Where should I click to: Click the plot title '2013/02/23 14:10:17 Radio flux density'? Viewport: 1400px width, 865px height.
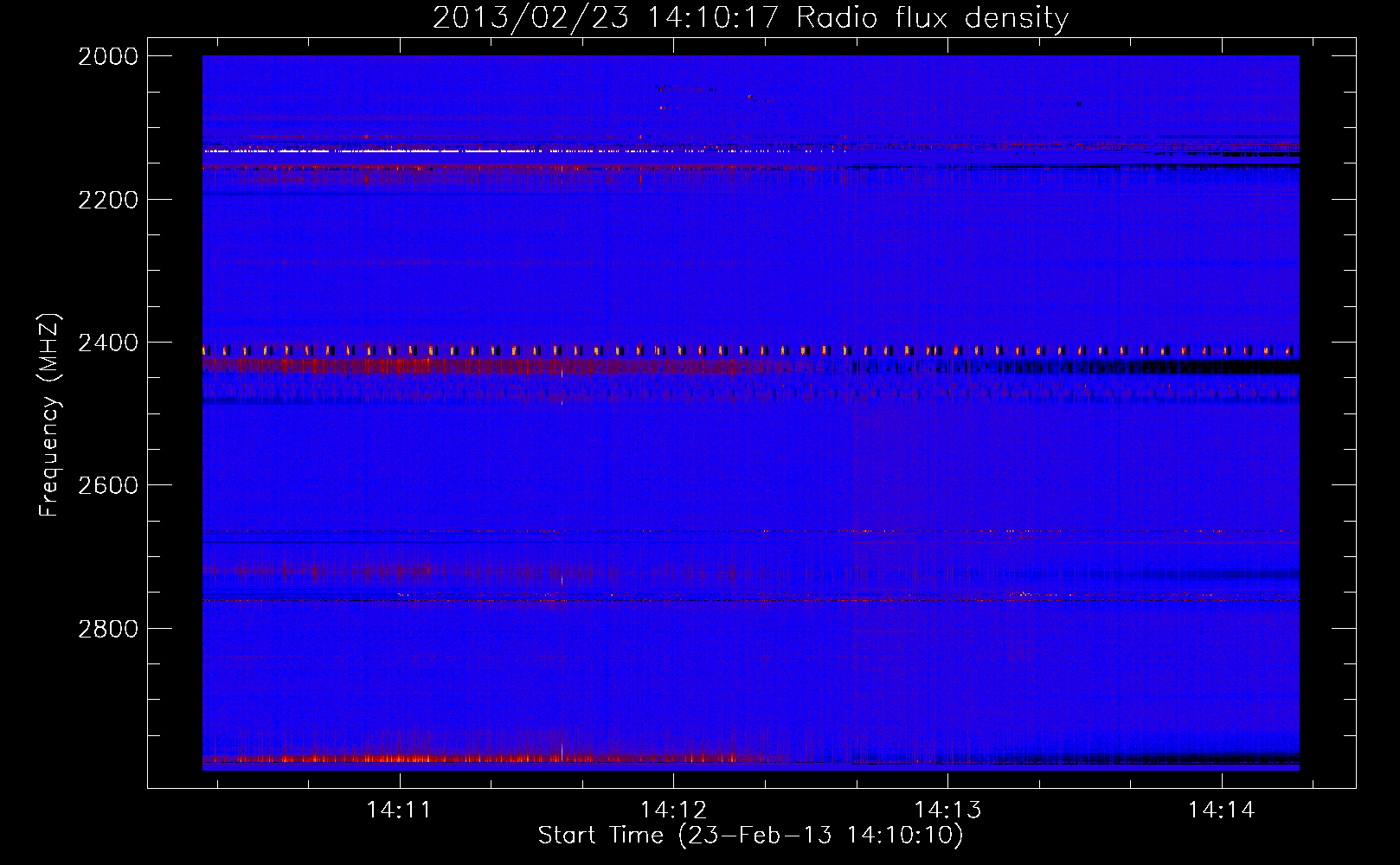click(750, 18)
